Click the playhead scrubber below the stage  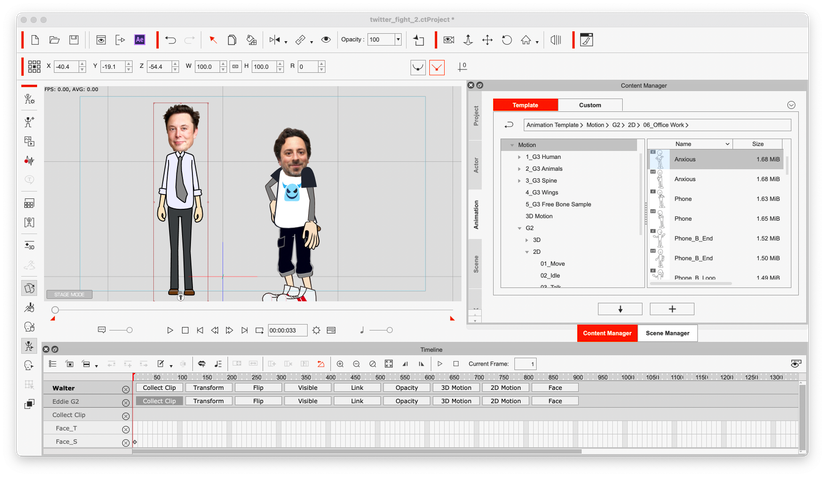pyautogui.click(x=55, y=310)
